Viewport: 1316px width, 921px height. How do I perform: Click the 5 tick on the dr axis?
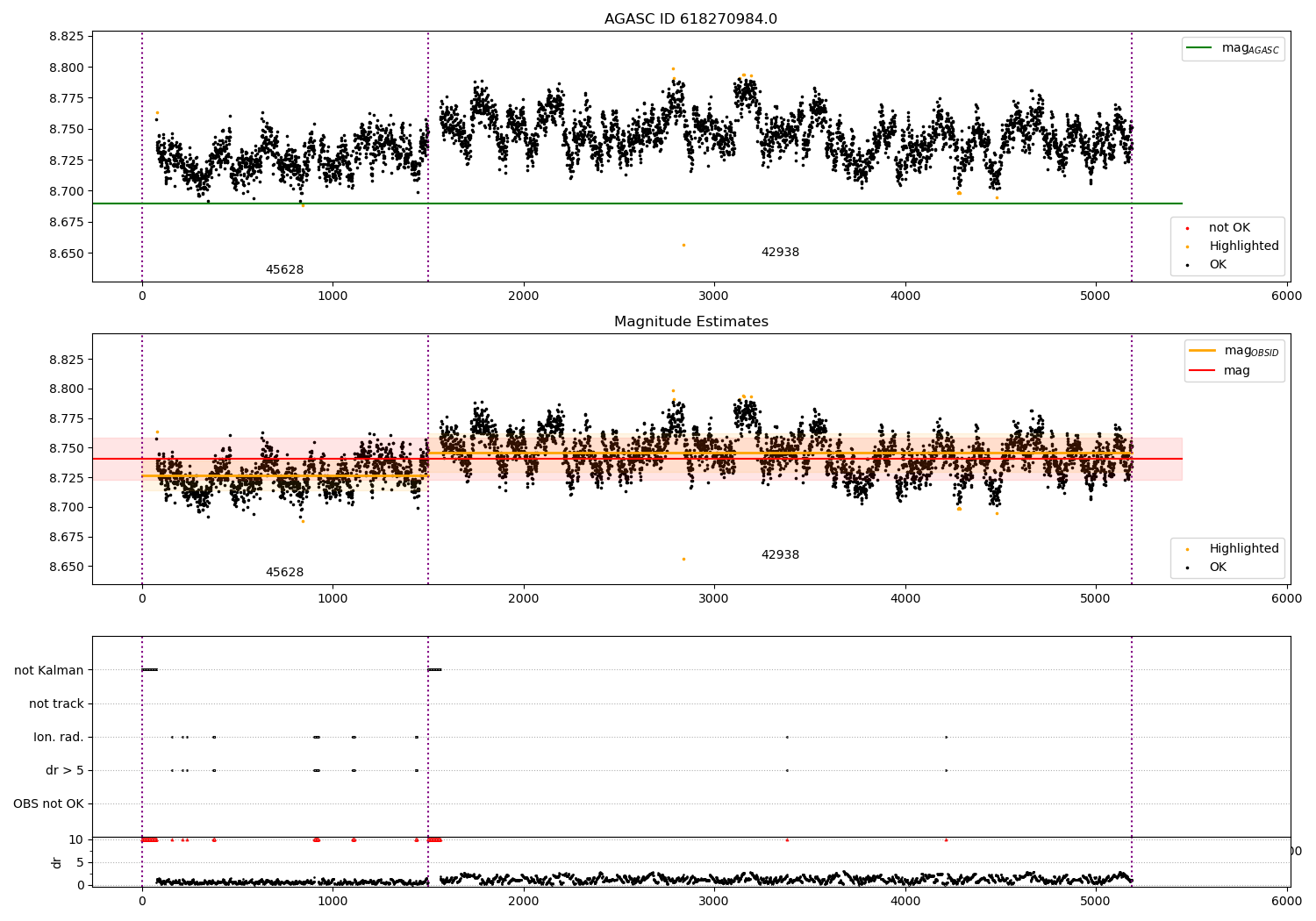(x=80, y=862)
